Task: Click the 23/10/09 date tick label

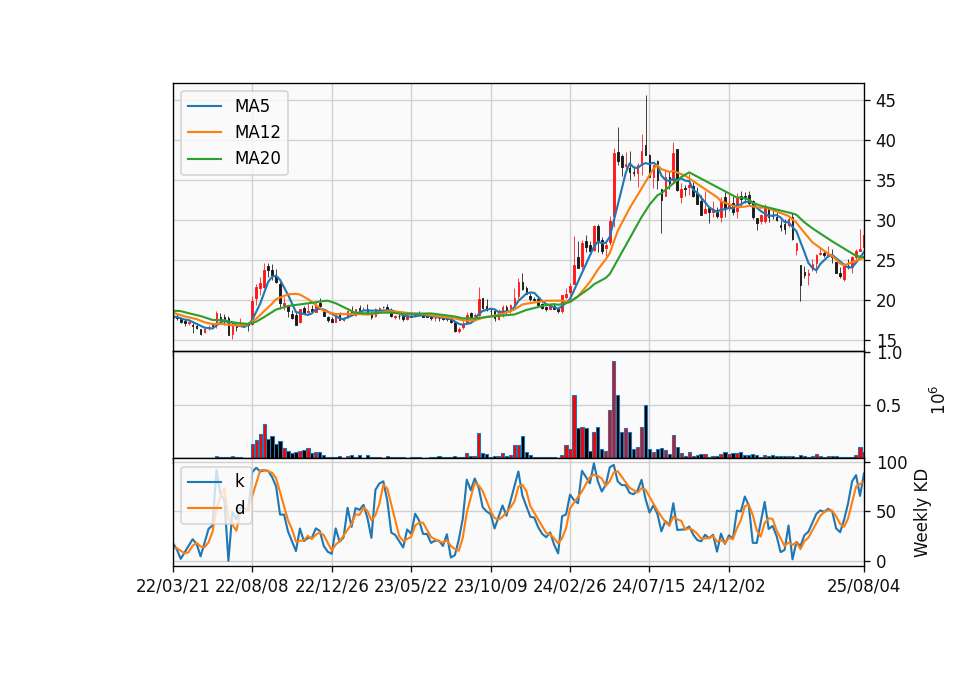Action: coord(490,586)
